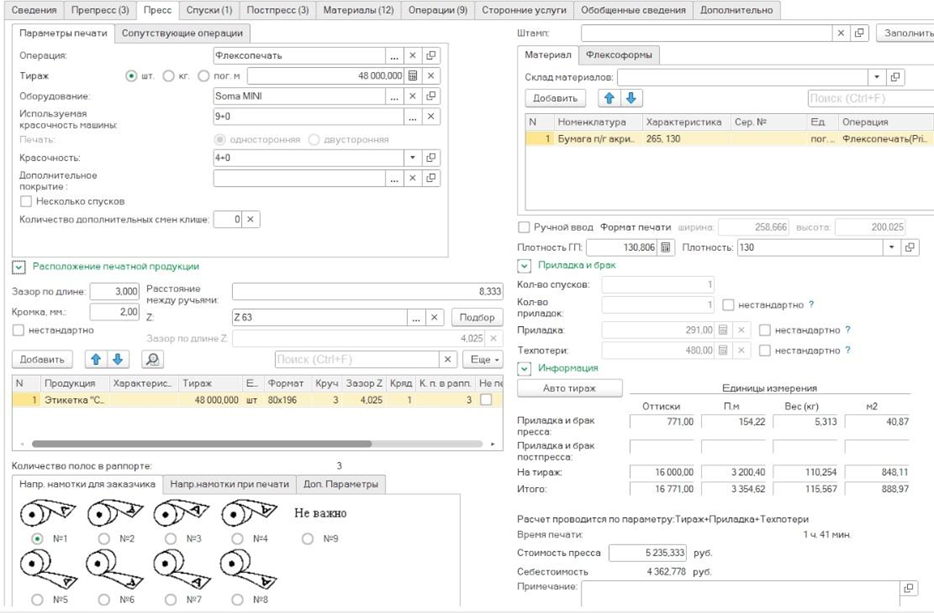
Task: Move material row down with blue arrow
Action: pyautogui.click(x=631, y=98)
